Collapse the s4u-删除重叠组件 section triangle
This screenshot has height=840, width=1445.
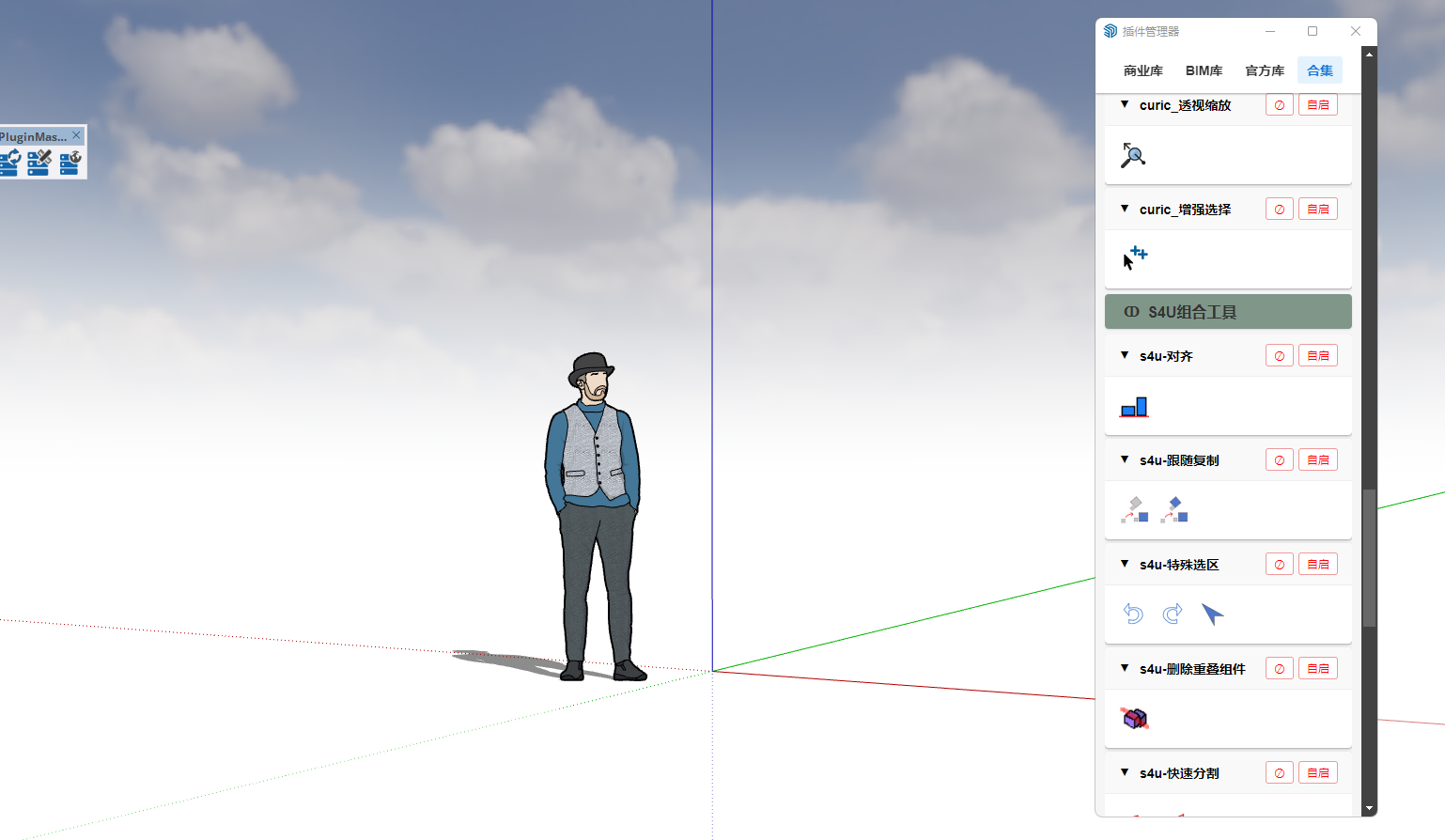coord(1125,668)
